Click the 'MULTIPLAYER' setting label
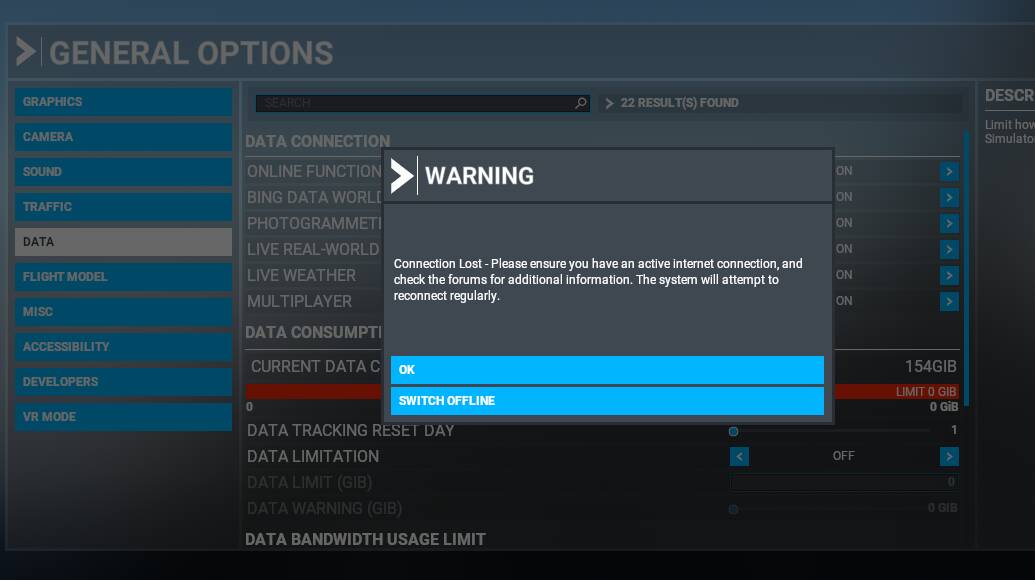The height and width of the screenshot is (580, 1035). pyautogui.click(x=299, y=302)
